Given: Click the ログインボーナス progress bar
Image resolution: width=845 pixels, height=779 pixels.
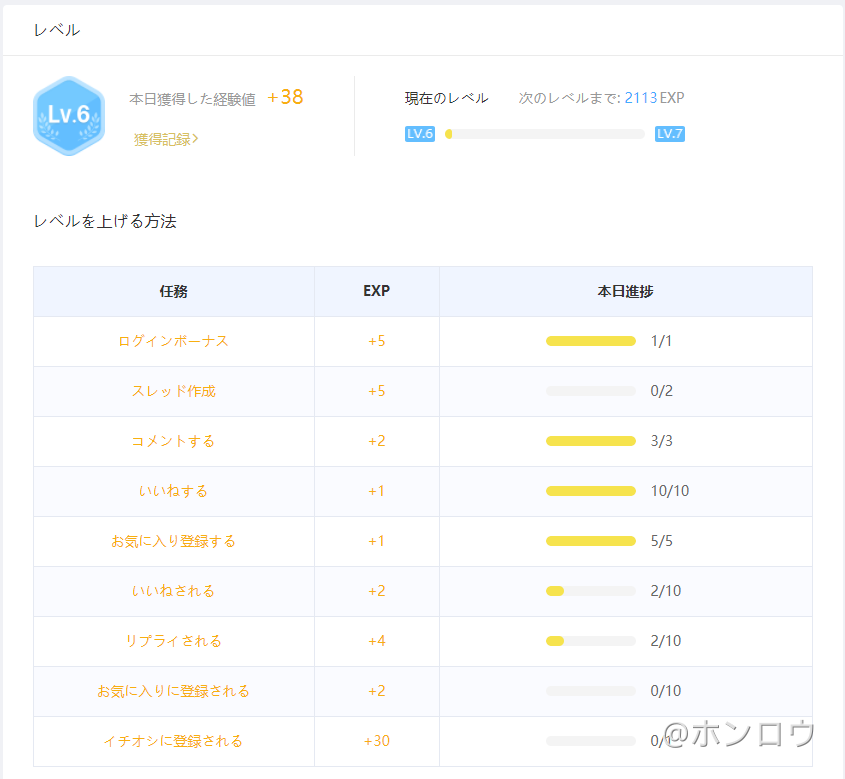Looking at the screenshot, I should tap(590, 341).
